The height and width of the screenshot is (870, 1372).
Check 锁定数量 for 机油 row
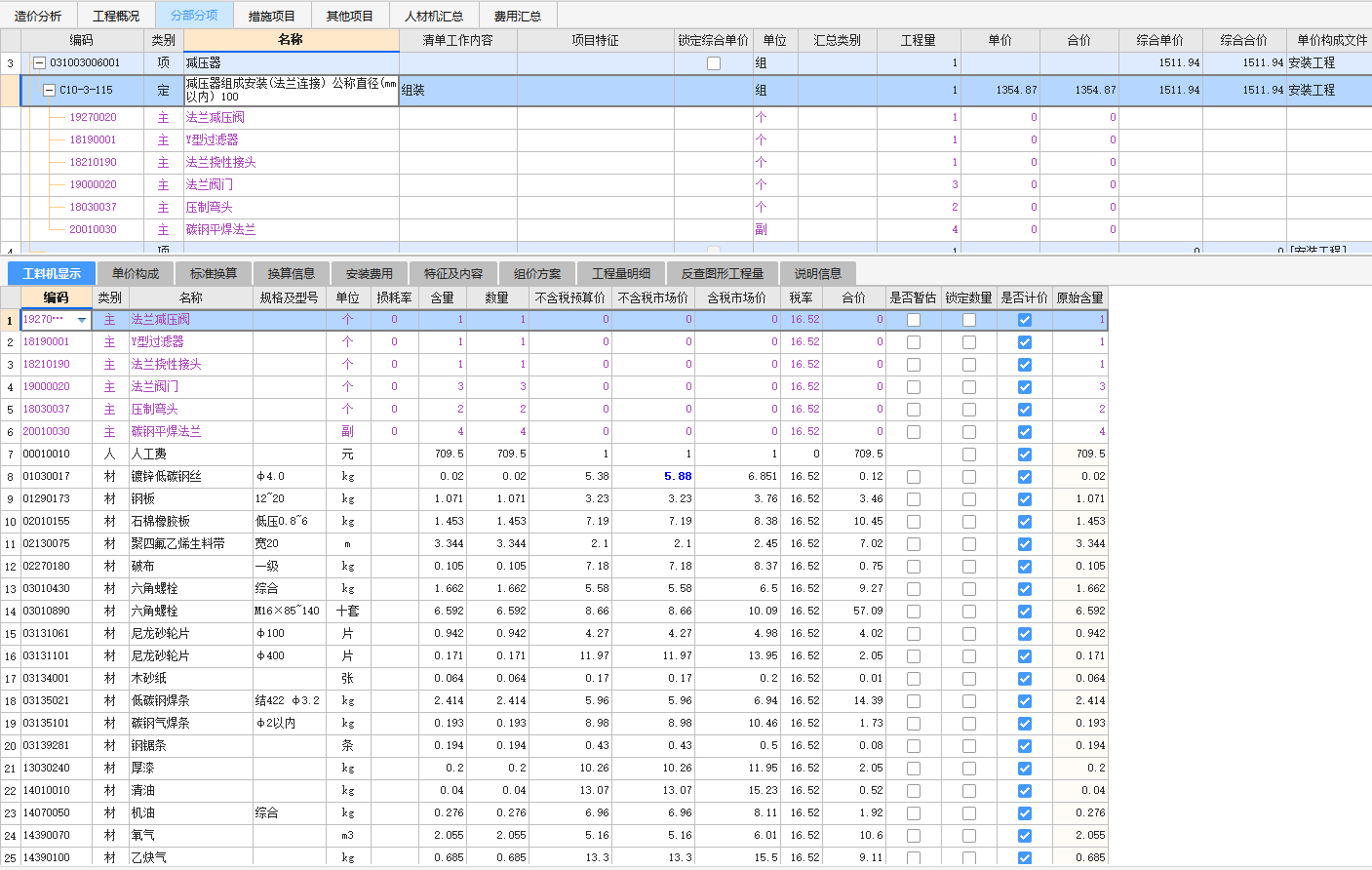tap(969, 813)
